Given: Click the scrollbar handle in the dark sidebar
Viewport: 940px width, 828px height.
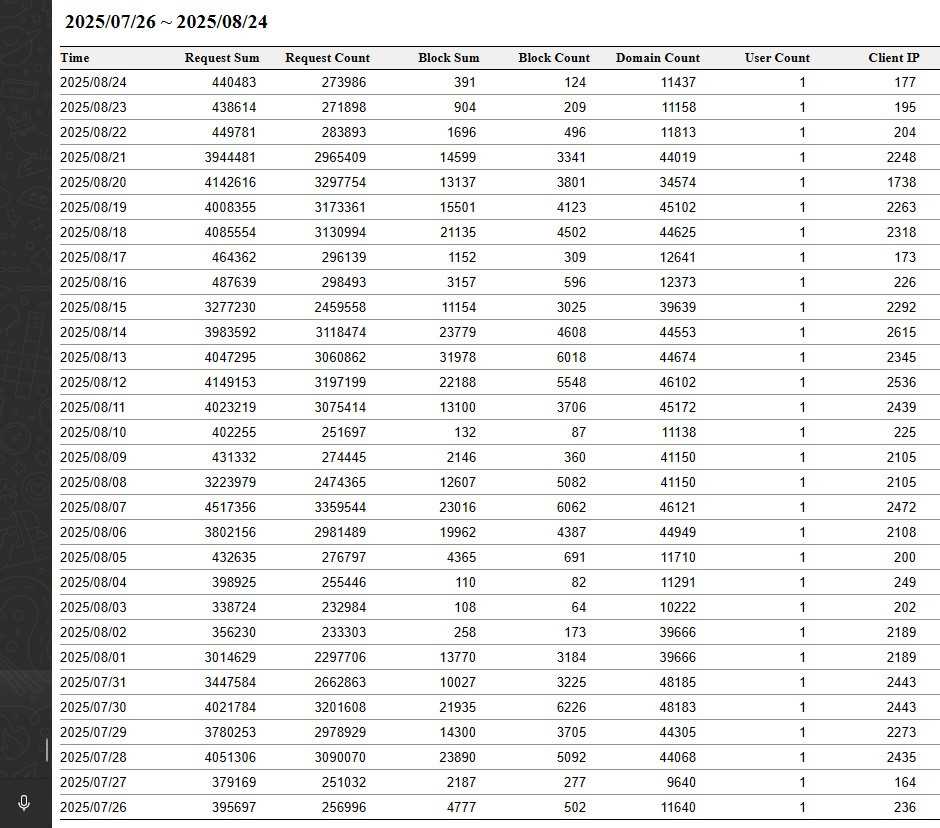Looking at the screenshot, I should click(47, 750).
